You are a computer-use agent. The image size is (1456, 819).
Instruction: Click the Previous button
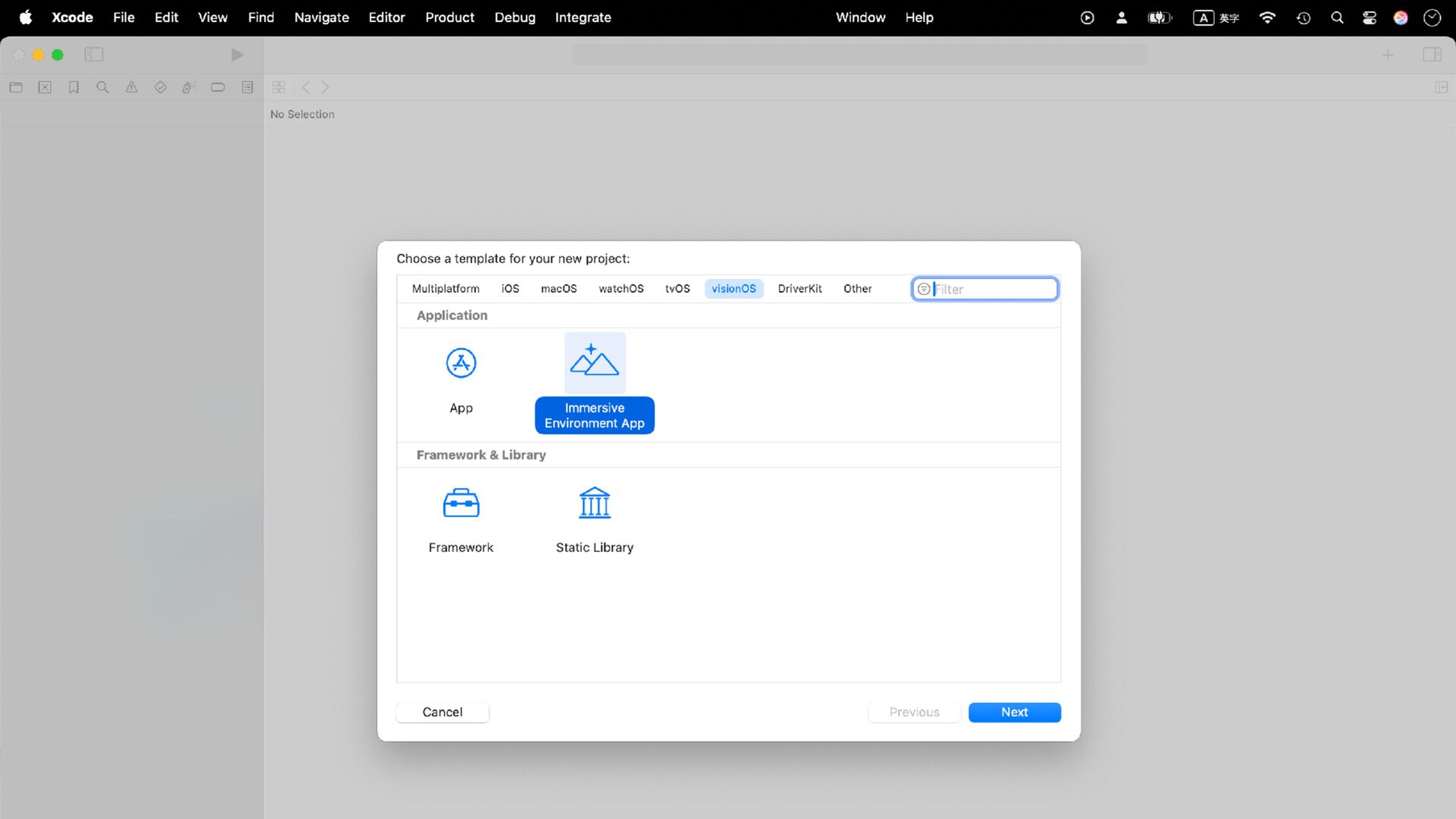[915, 712]
